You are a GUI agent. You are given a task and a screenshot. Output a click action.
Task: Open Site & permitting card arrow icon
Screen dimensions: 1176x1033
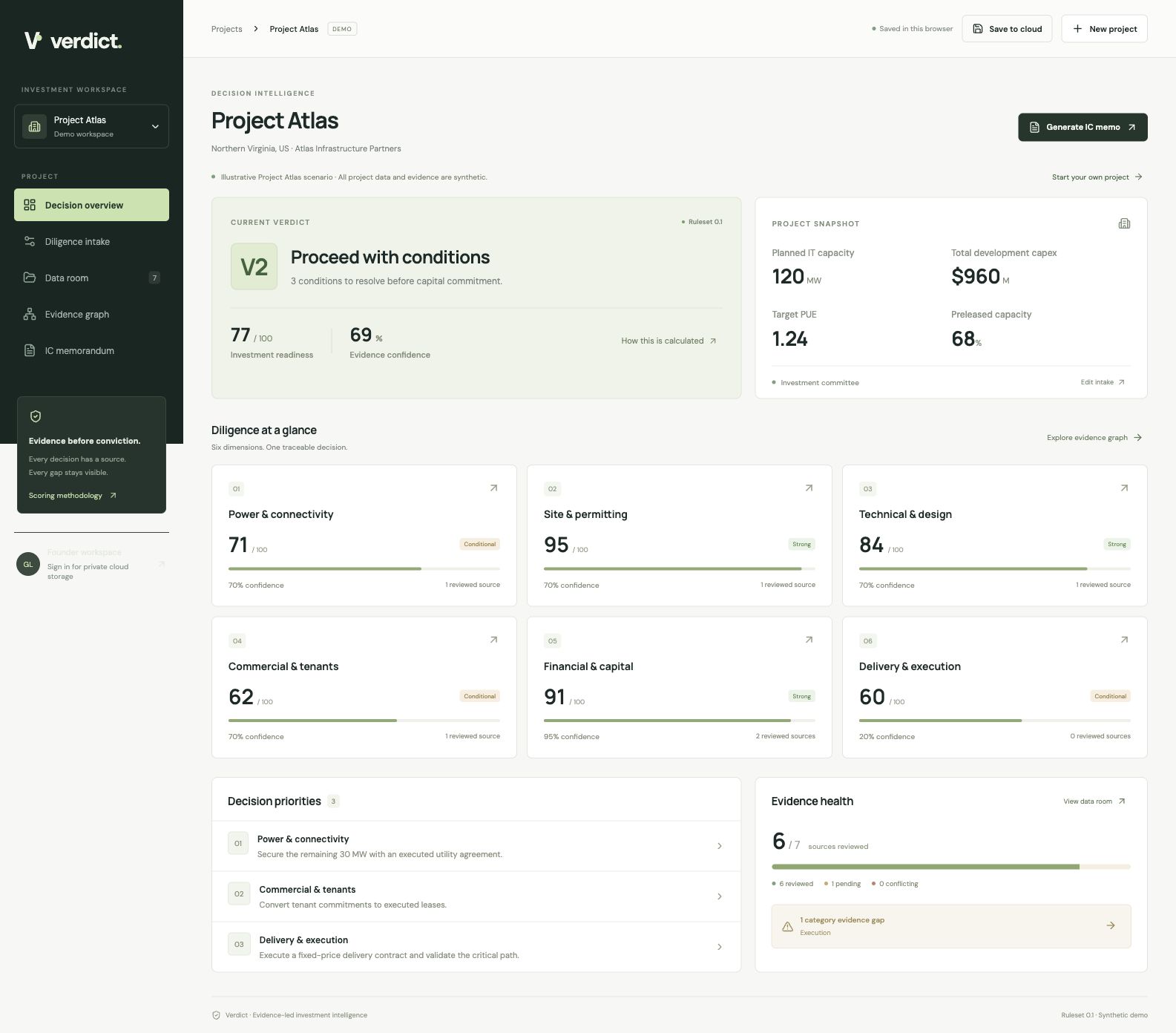(809, 488)
